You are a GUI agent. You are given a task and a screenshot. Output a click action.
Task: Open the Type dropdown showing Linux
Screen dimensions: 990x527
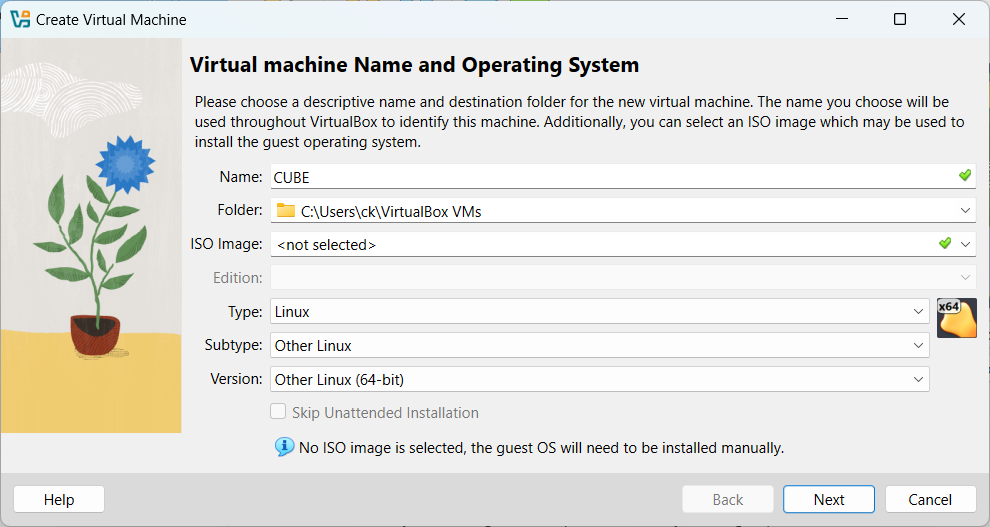coord(919,312)
